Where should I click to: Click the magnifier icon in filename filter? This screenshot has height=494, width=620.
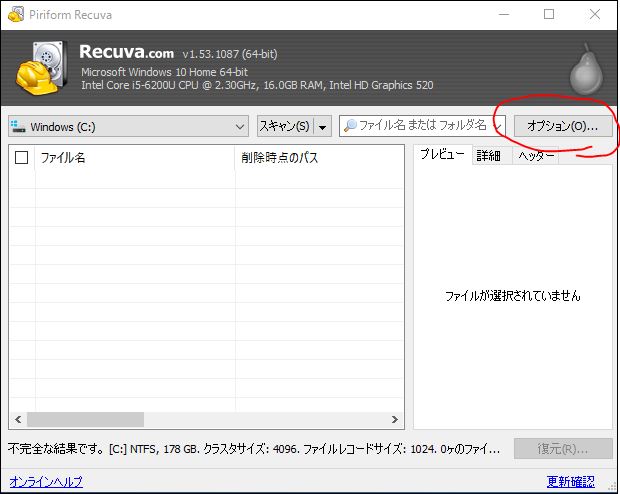coord(350,126)
